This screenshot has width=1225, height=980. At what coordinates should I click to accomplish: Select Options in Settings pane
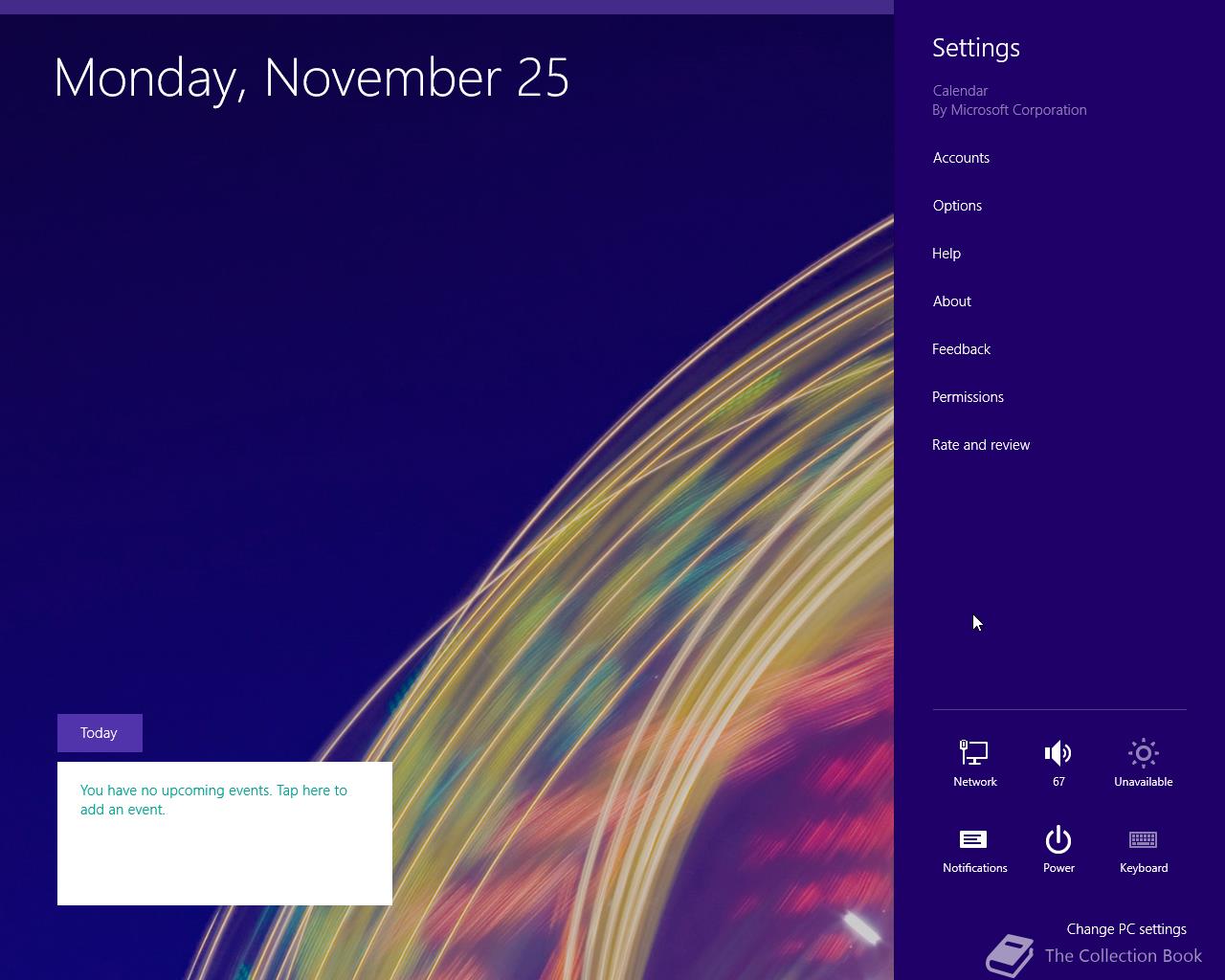(957, 206)
